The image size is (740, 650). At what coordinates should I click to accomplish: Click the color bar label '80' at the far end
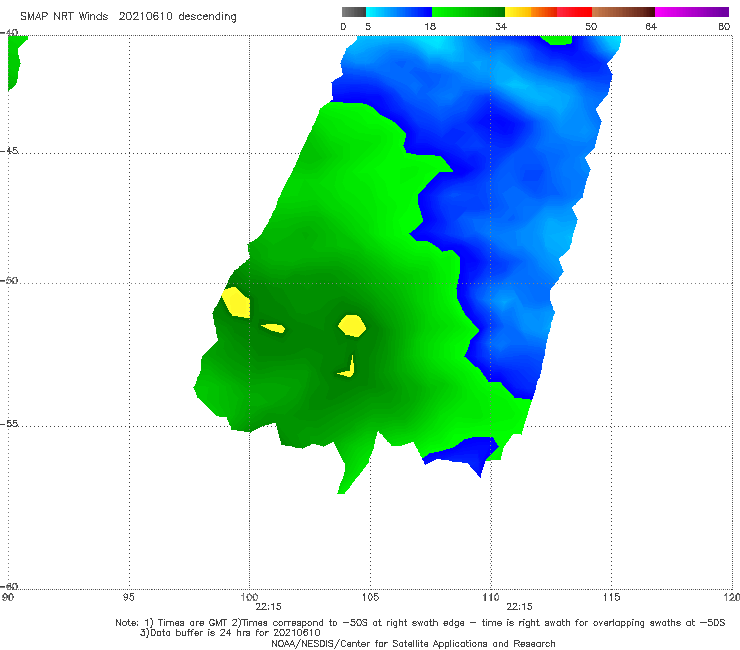coord(724,27)
